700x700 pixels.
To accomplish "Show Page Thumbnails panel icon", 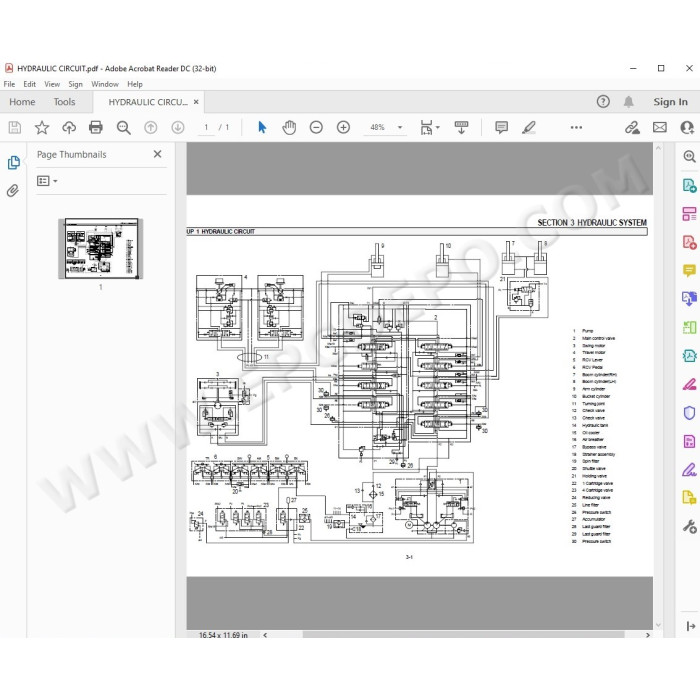I will coord(13,162).
